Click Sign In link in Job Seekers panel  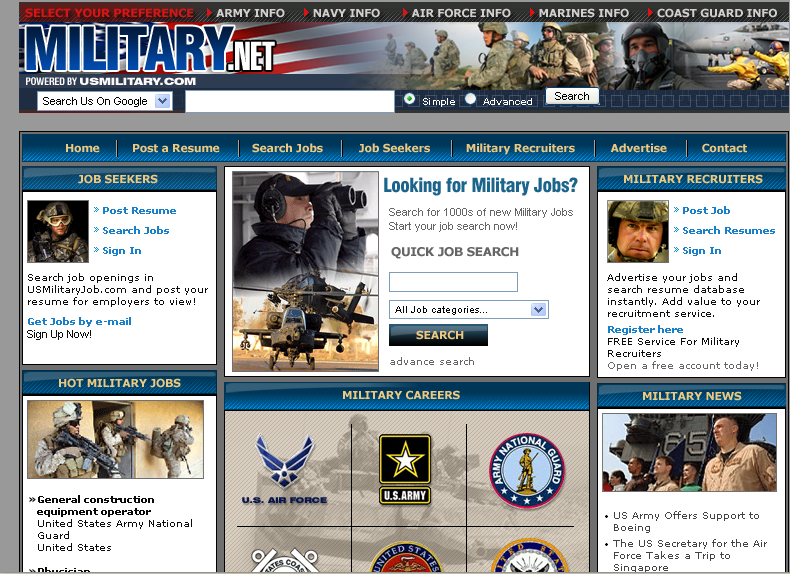121,250
